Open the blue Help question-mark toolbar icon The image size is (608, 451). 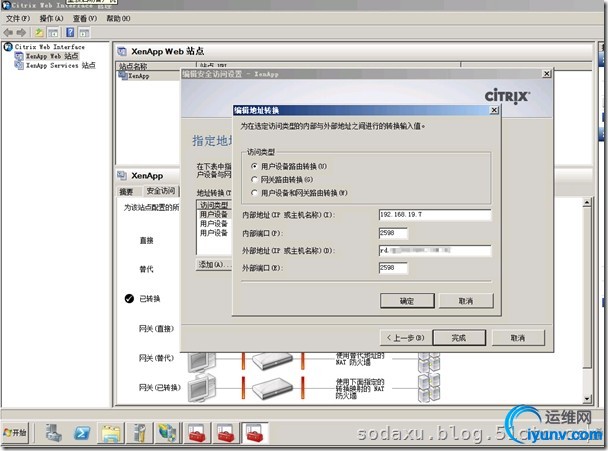70,32
